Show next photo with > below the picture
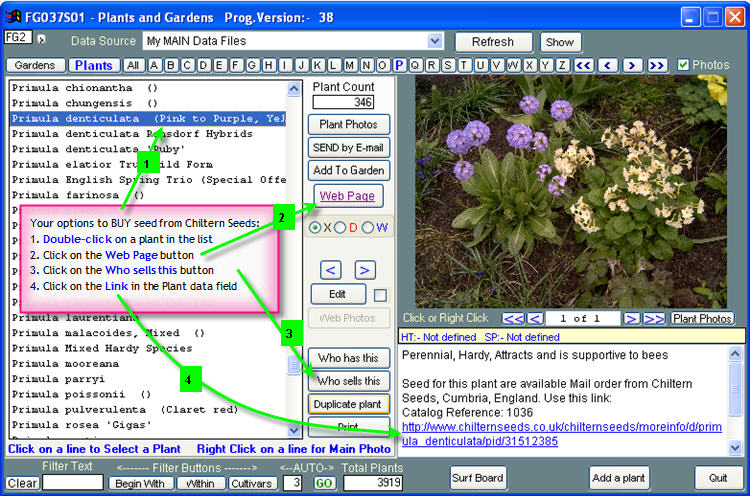 631,319
